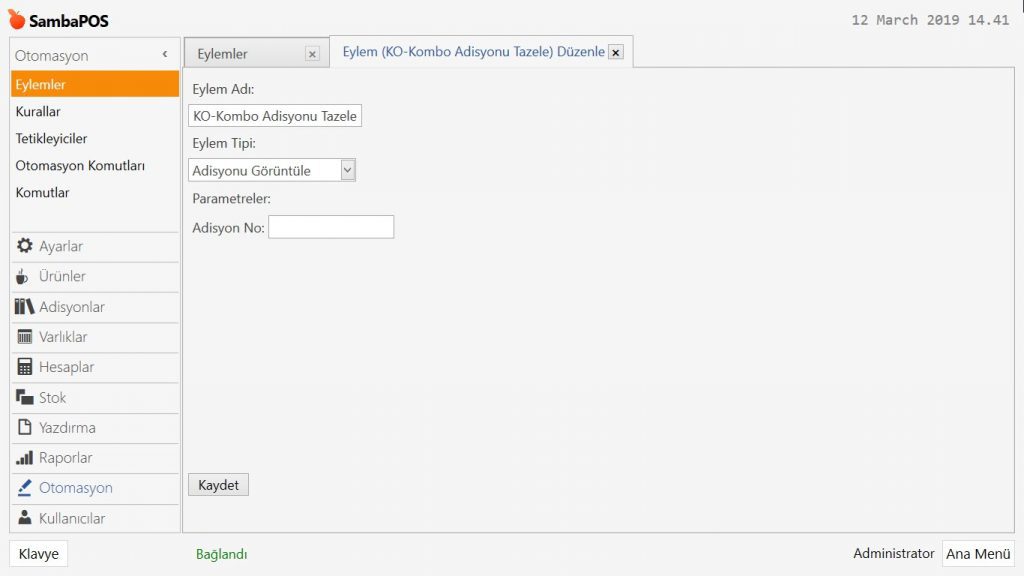Click the Varlıklar barcode icon
Screen dimensions: 1024x576
[x=24, y=337]
